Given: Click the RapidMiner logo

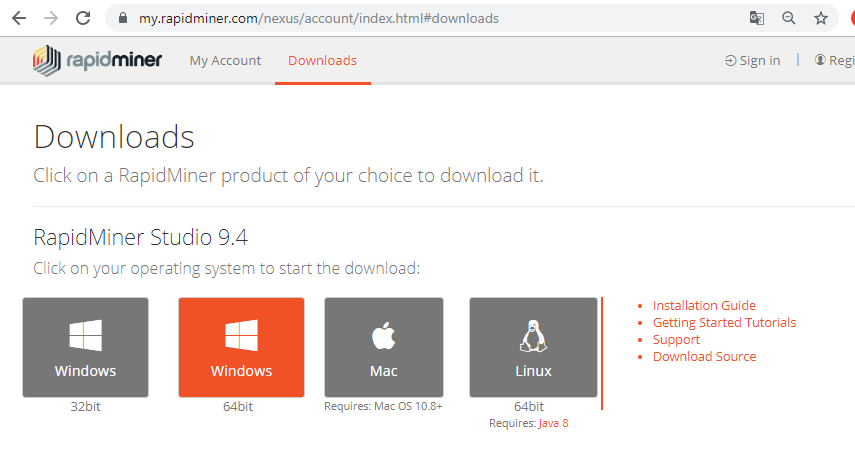Looking at the screenshot, I should 95,60.
